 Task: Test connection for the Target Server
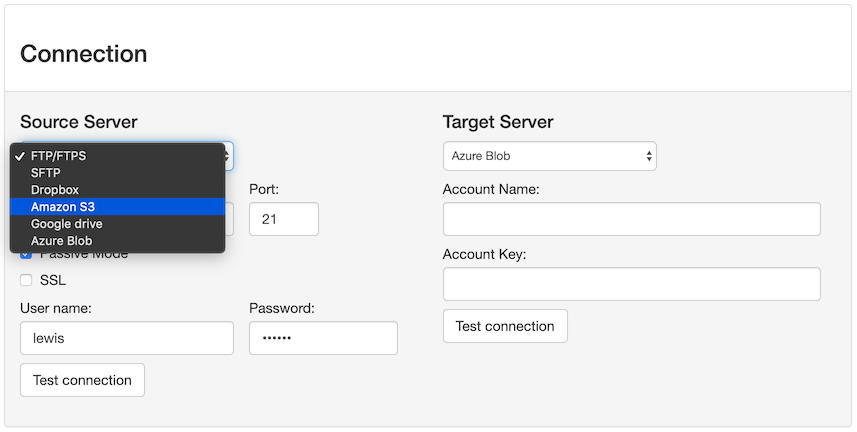point(505,326)
